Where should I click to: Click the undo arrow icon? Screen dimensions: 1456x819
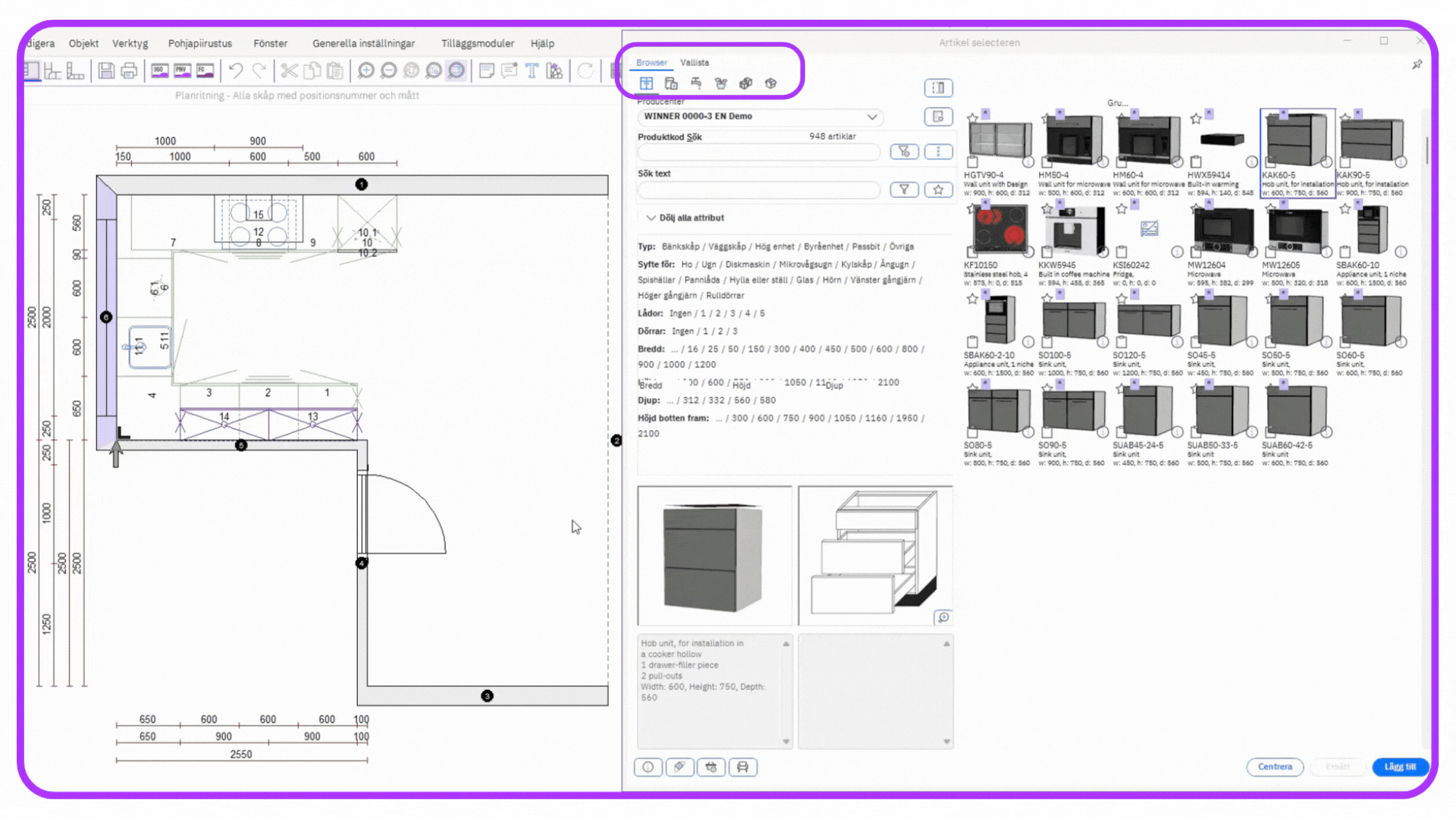(x=236, y=71)
